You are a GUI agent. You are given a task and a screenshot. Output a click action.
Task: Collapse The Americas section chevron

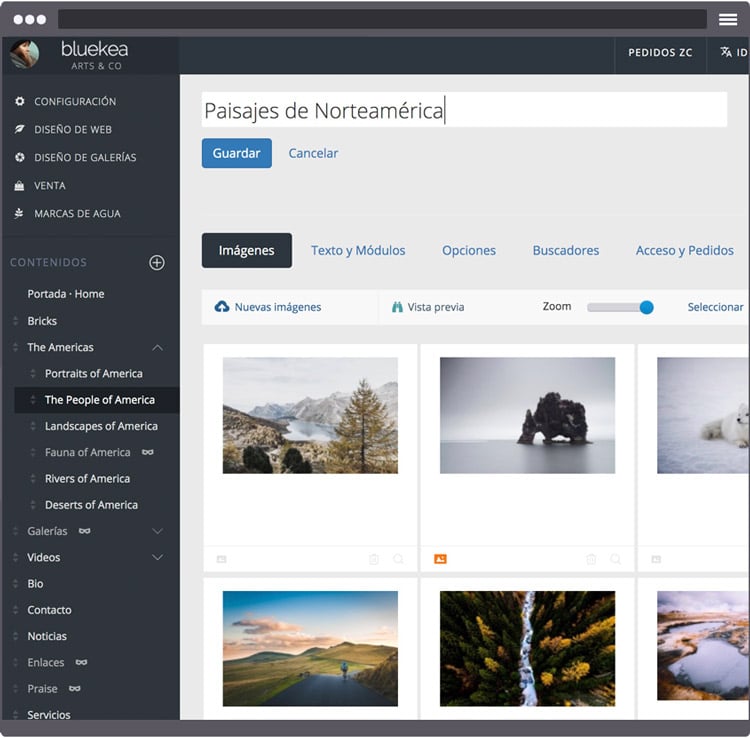pos(157,348)
